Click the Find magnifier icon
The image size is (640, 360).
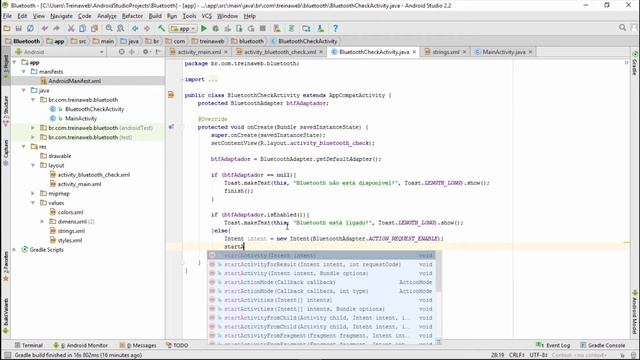coord(109,29)
